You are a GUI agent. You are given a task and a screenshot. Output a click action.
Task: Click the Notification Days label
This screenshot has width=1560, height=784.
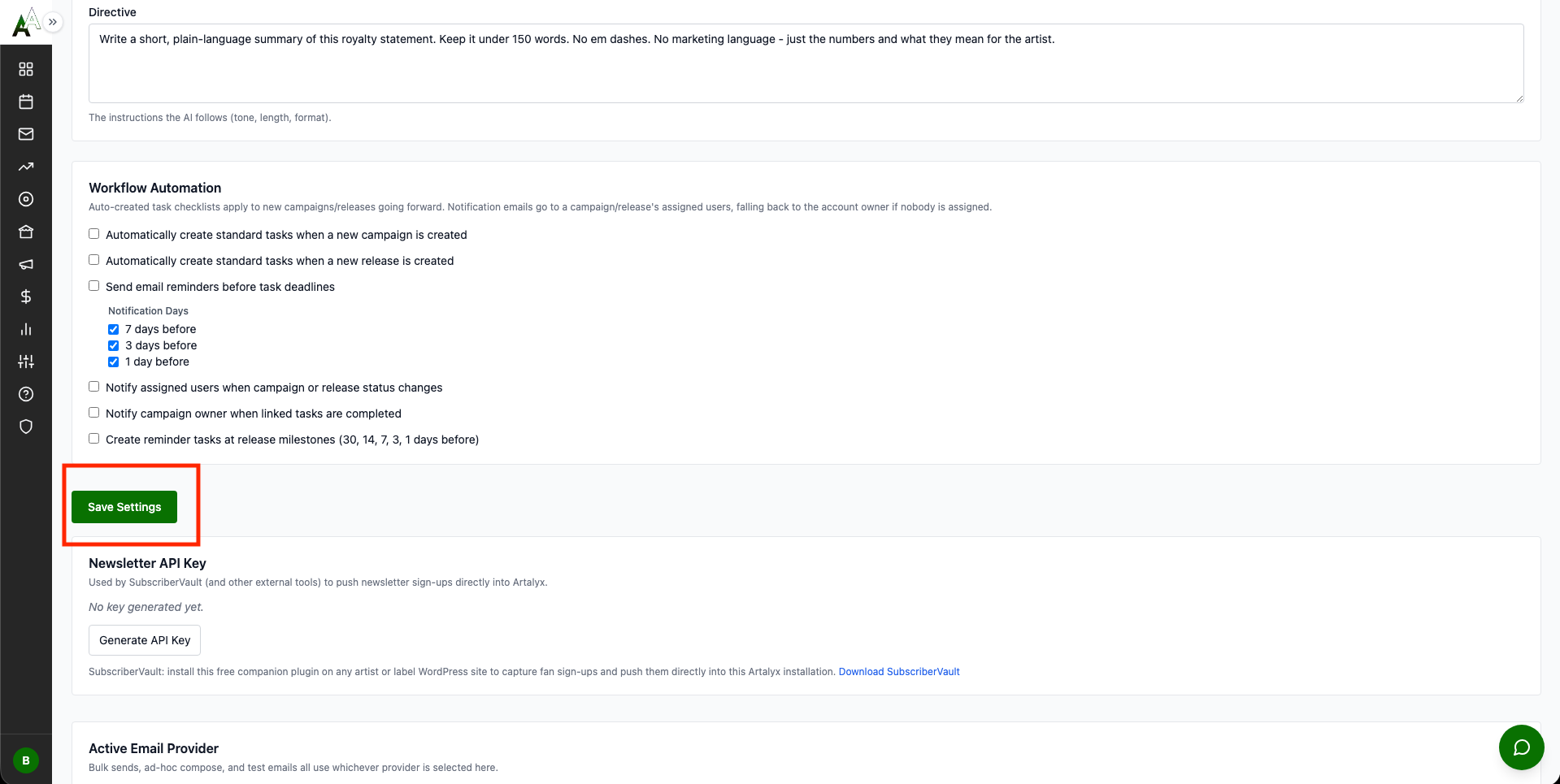[148, 311]
